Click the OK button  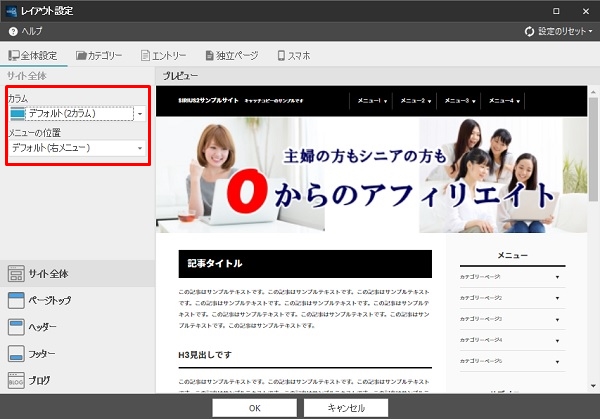[x=254, y=408]
